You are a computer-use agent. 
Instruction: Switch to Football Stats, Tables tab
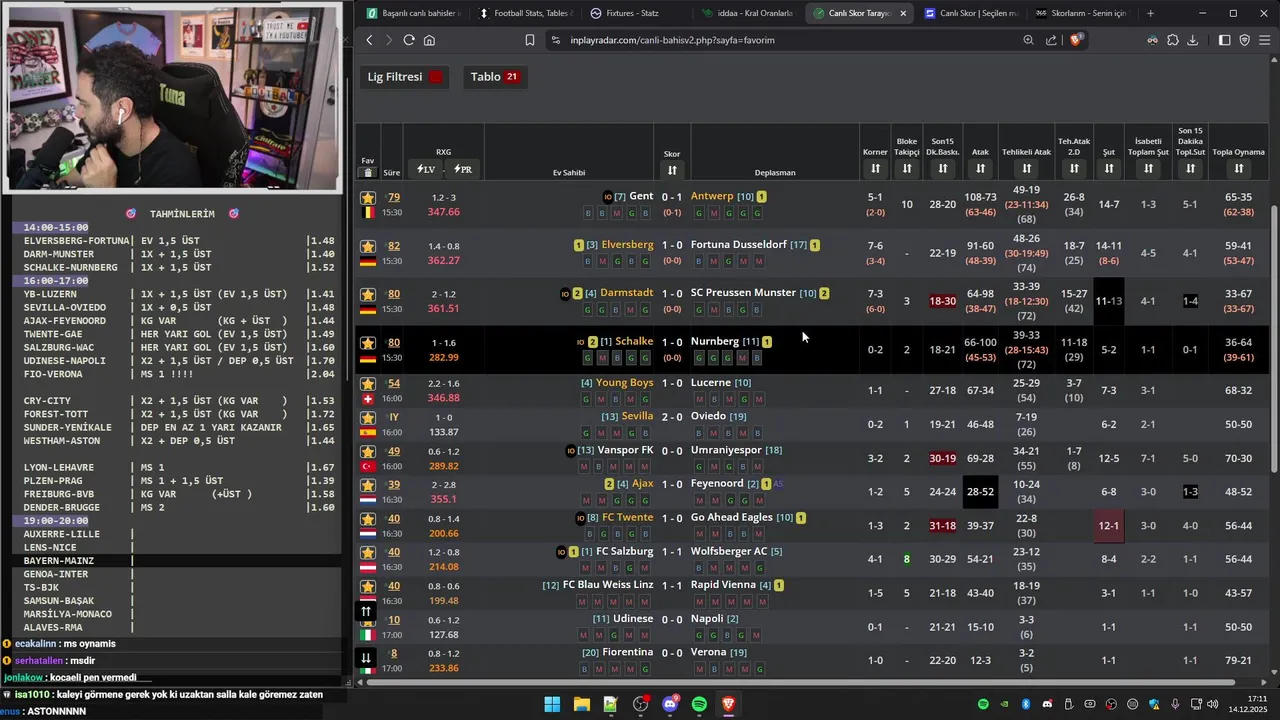coord(524,13)
